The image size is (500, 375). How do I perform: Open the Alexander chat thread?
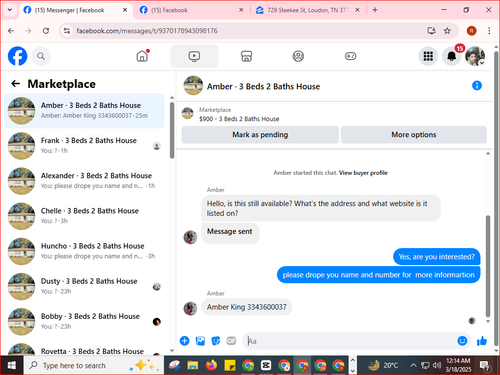[x=84, y=181]
